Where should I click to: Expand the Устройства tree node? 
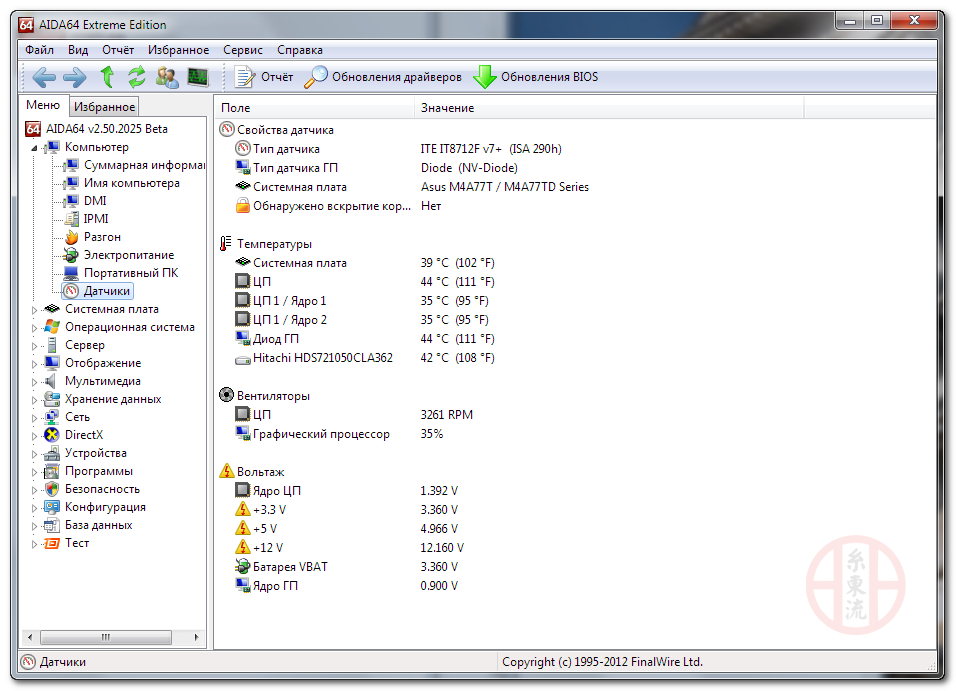[x=34, y=454]
